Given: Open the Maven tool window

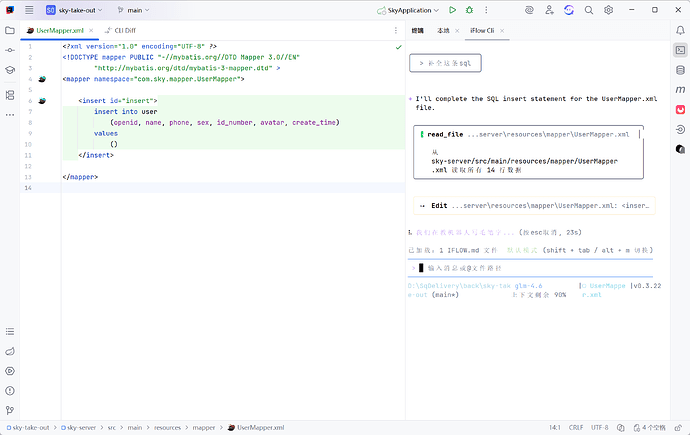Looking at the screenshot, I should click(x=680, y=89).
